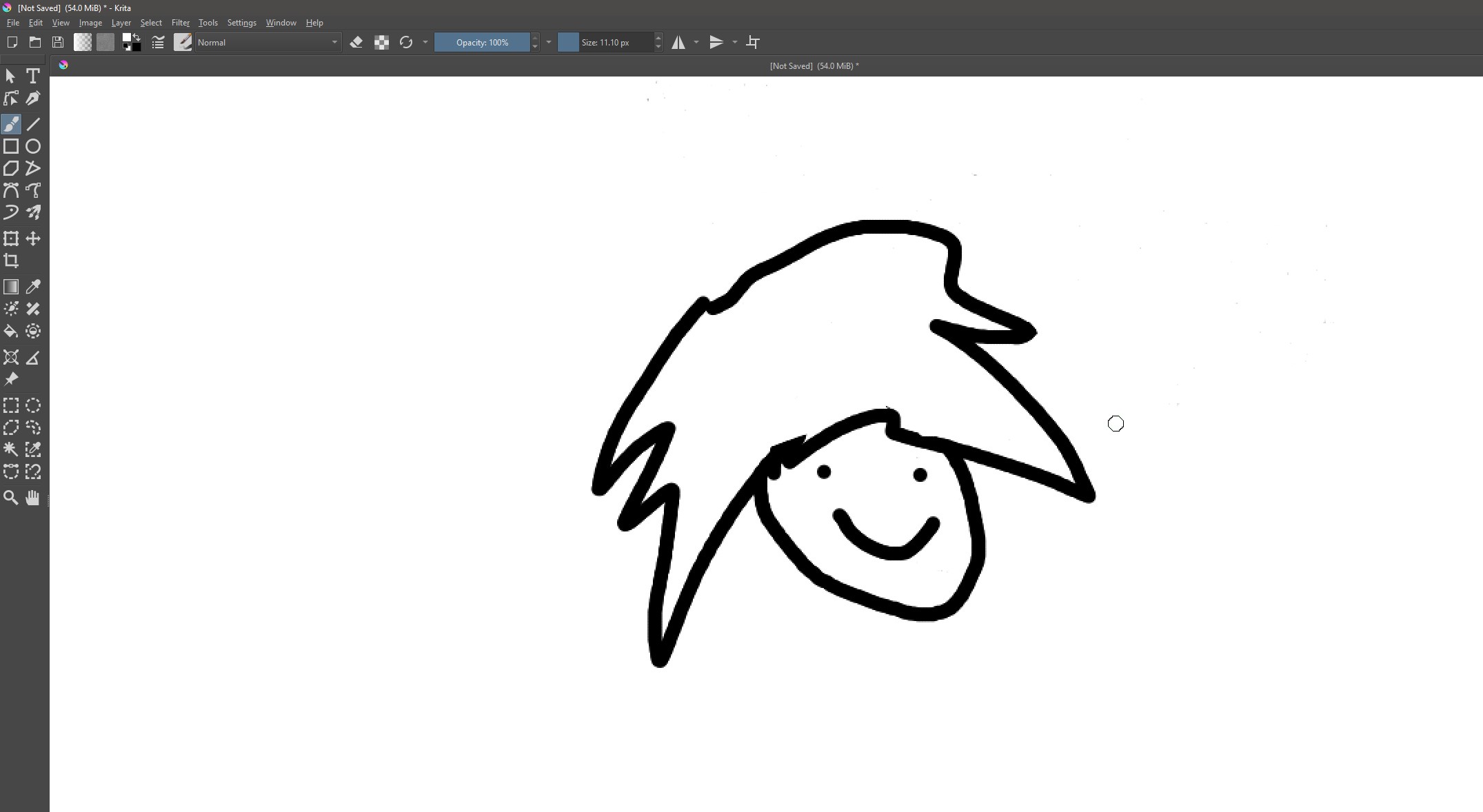1483x812 pixels.
Task: Select the Zoom magnifier tool
Action: [11, 498]
